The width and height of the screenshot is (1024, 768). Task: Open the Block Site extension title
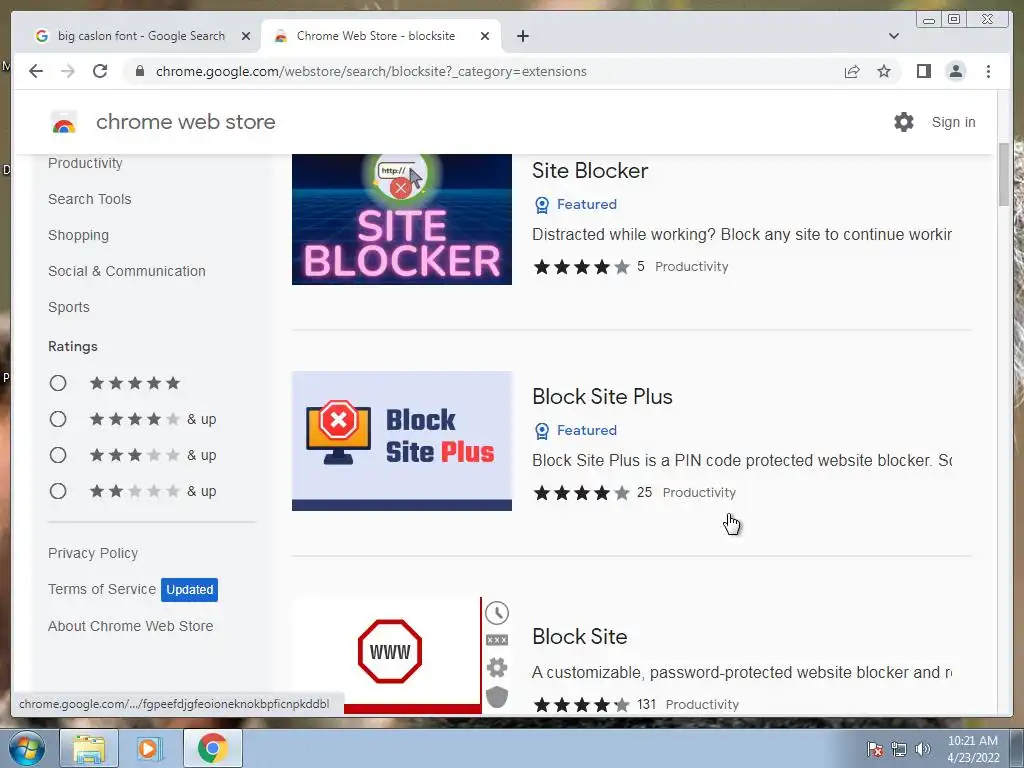point(579,636)
